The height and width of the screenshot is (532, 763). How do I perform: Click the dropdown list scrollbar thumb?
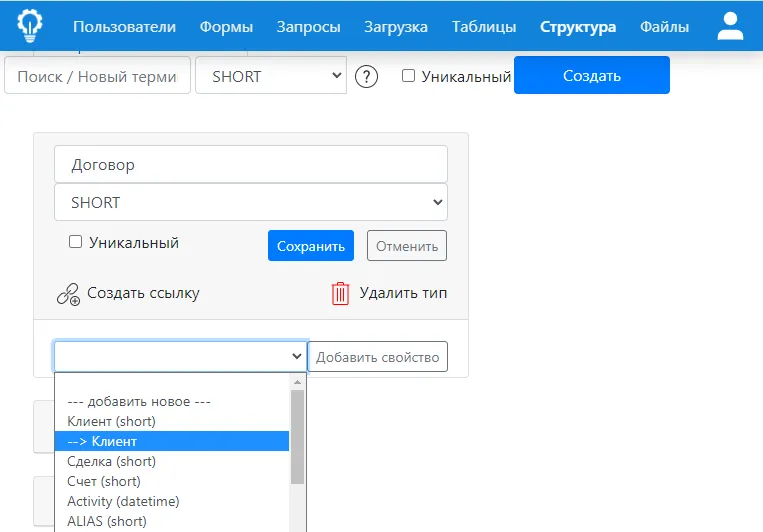(x=297, y=437)
